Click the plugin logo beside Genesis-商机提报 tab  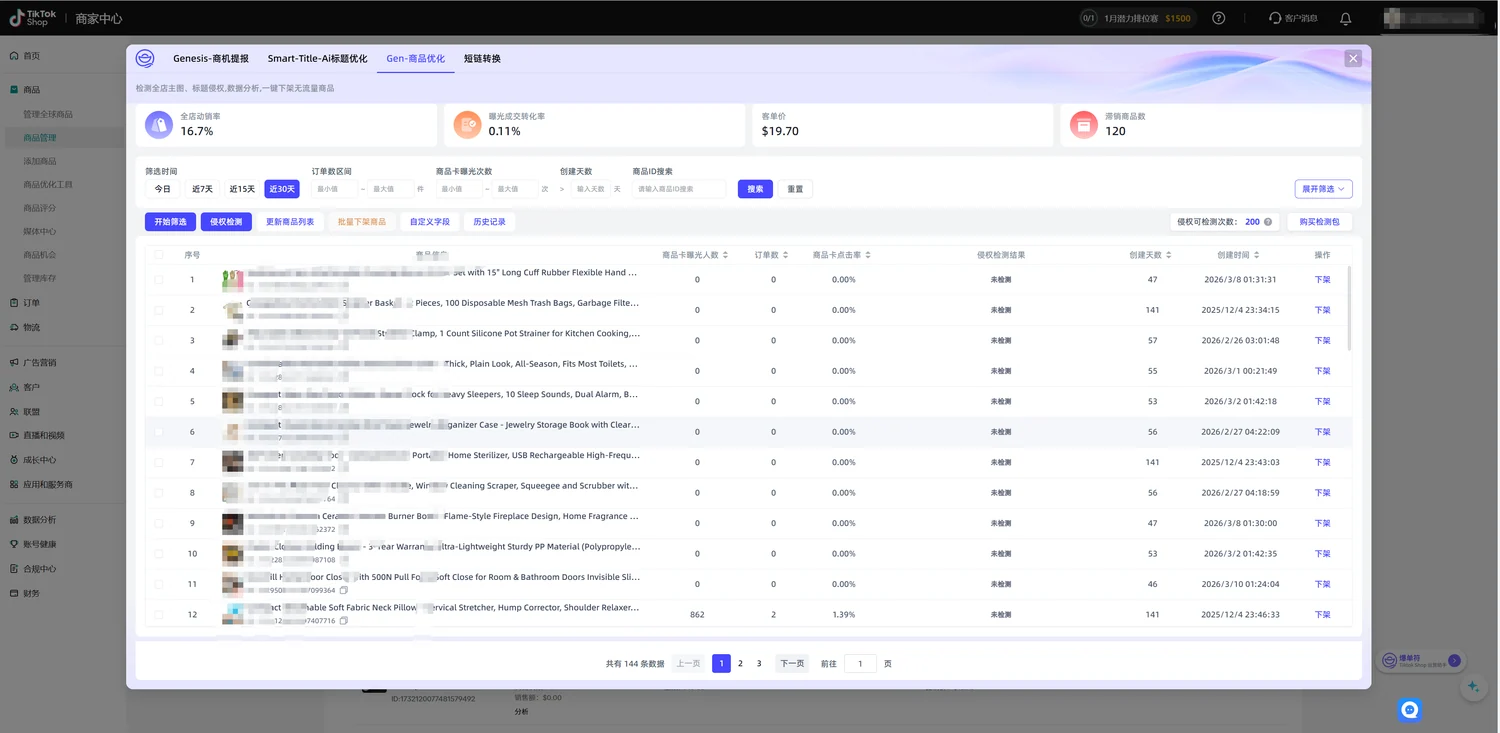145,59
